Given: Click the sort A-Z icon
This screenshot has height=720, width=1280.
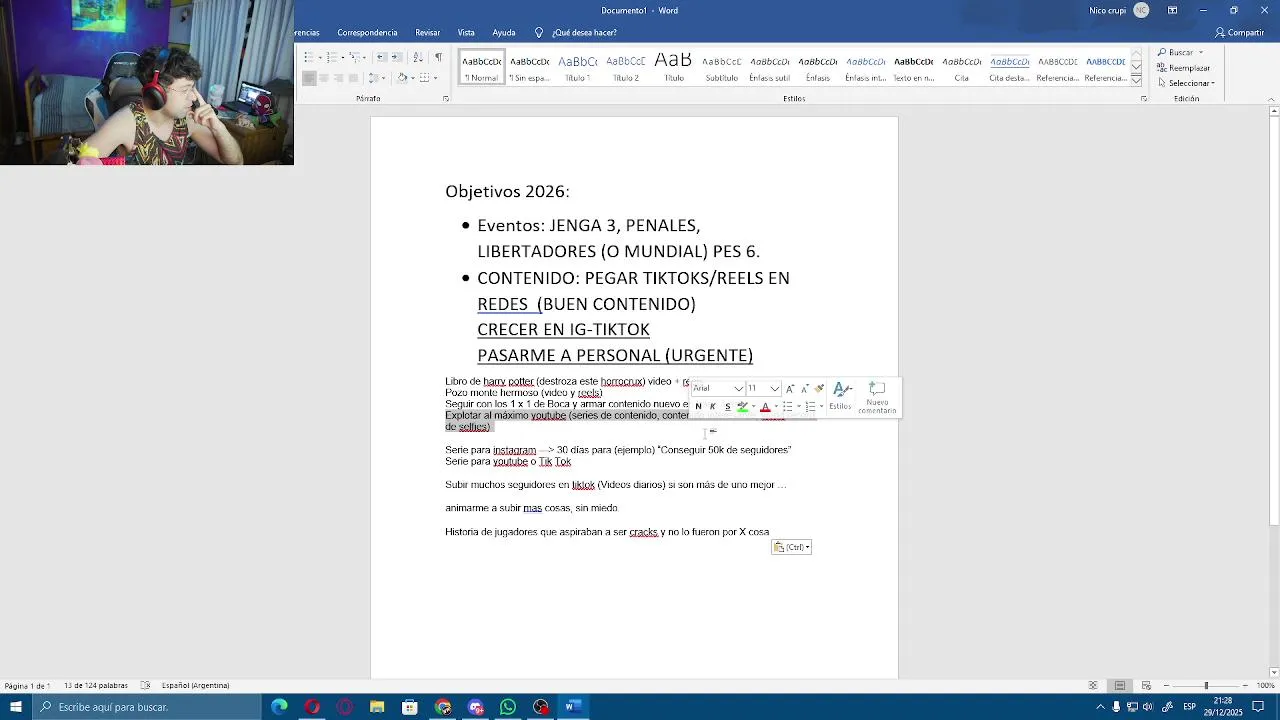Looking at the screenshot, I should [418, 57].
